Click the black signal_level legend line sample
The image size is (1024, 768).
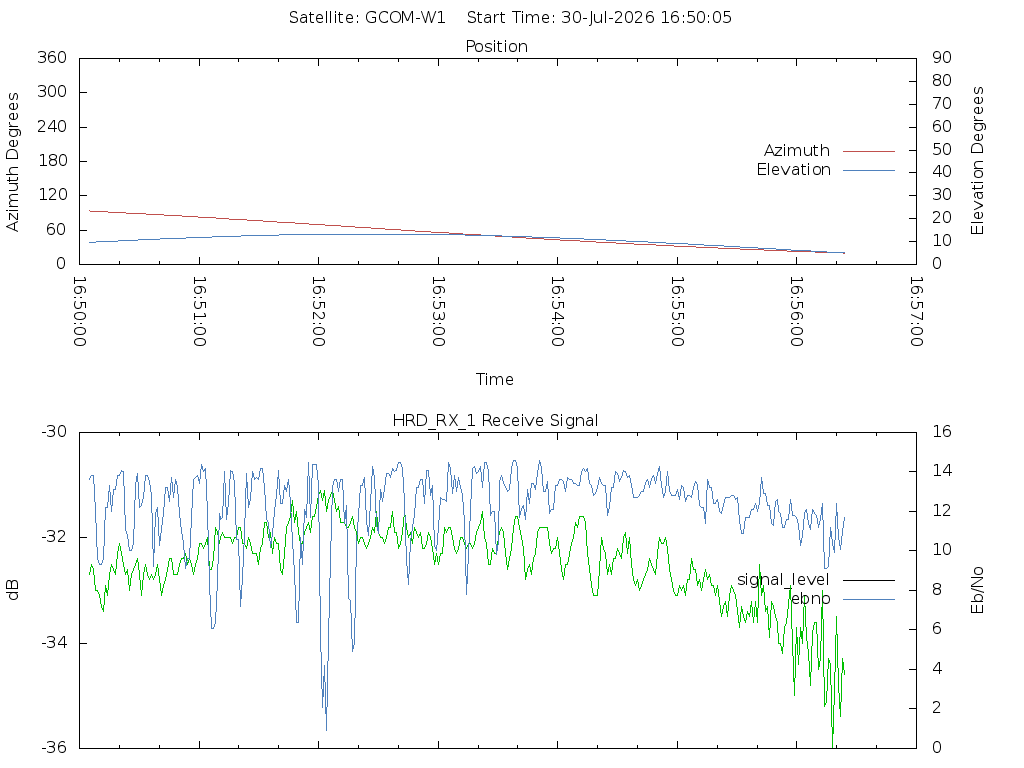pyautogui.click(x=869, y=580)
